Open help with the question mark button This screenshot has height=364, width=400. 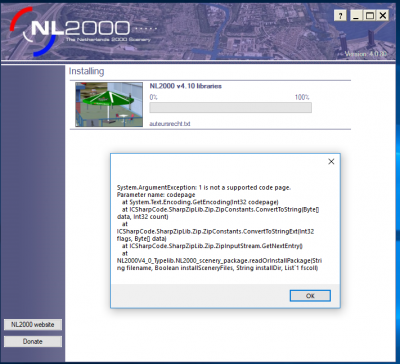point(340,15)
